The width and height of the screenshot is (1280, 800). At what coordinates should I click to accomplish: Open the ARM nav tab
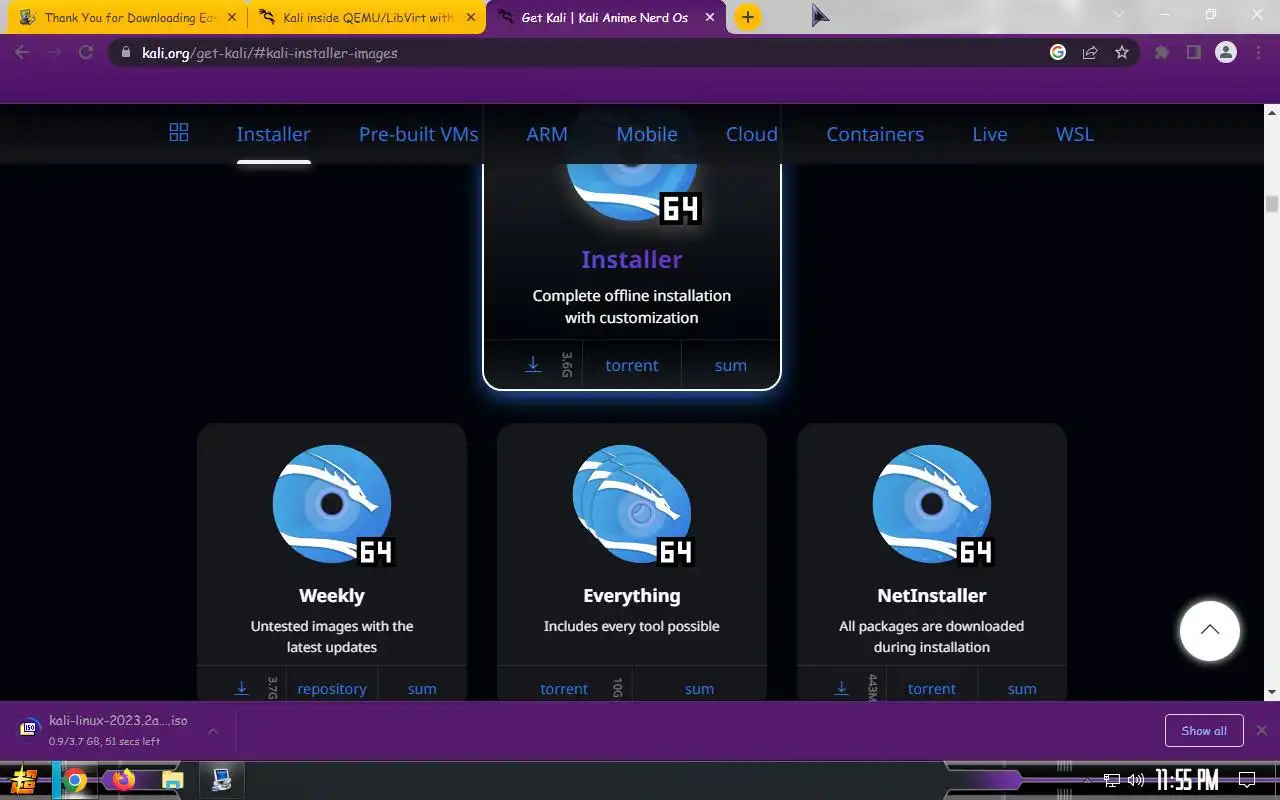point(547,134)
